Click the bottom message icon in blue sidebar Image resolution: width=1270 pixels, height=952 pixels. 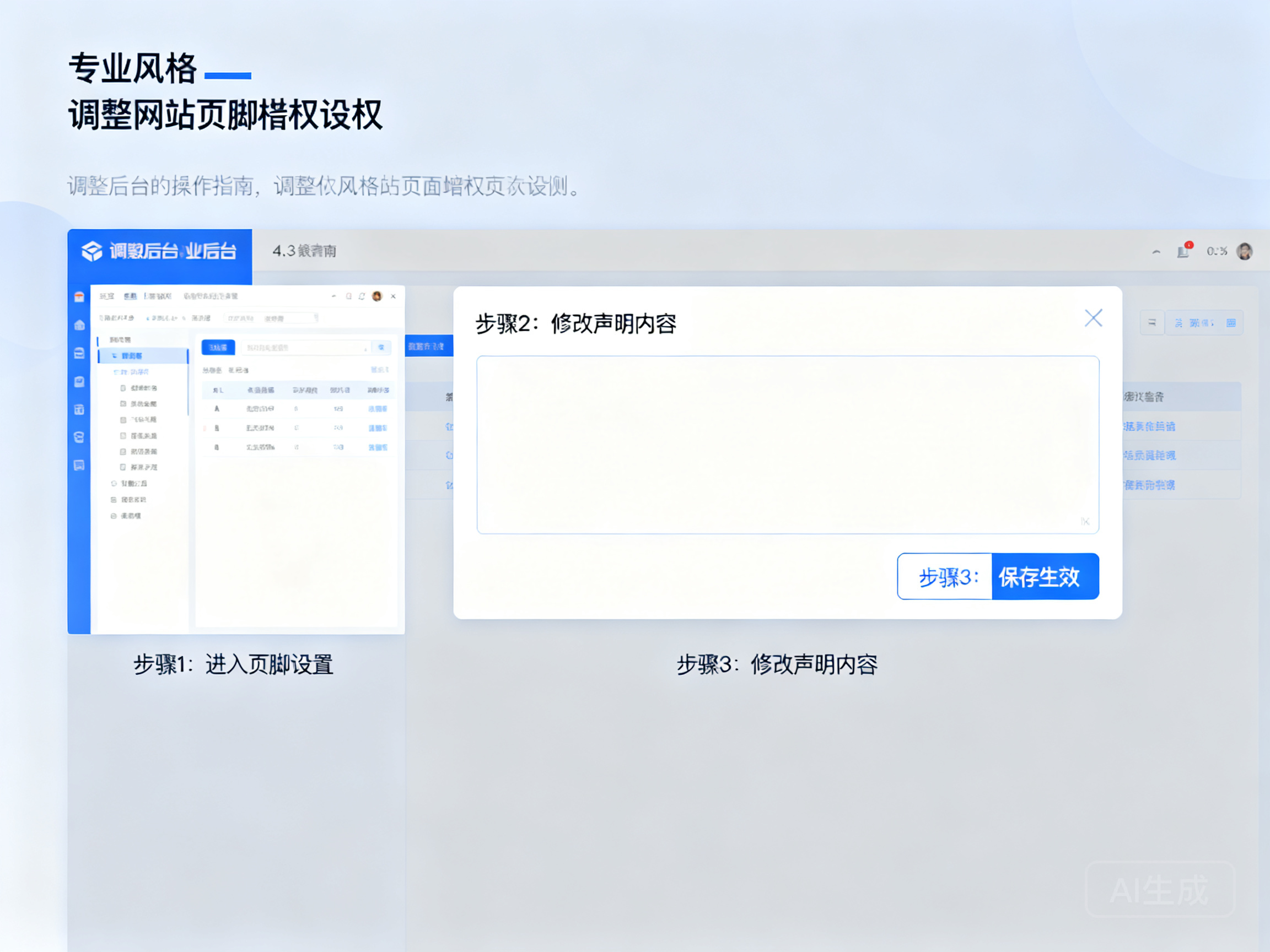pos(79,466)
